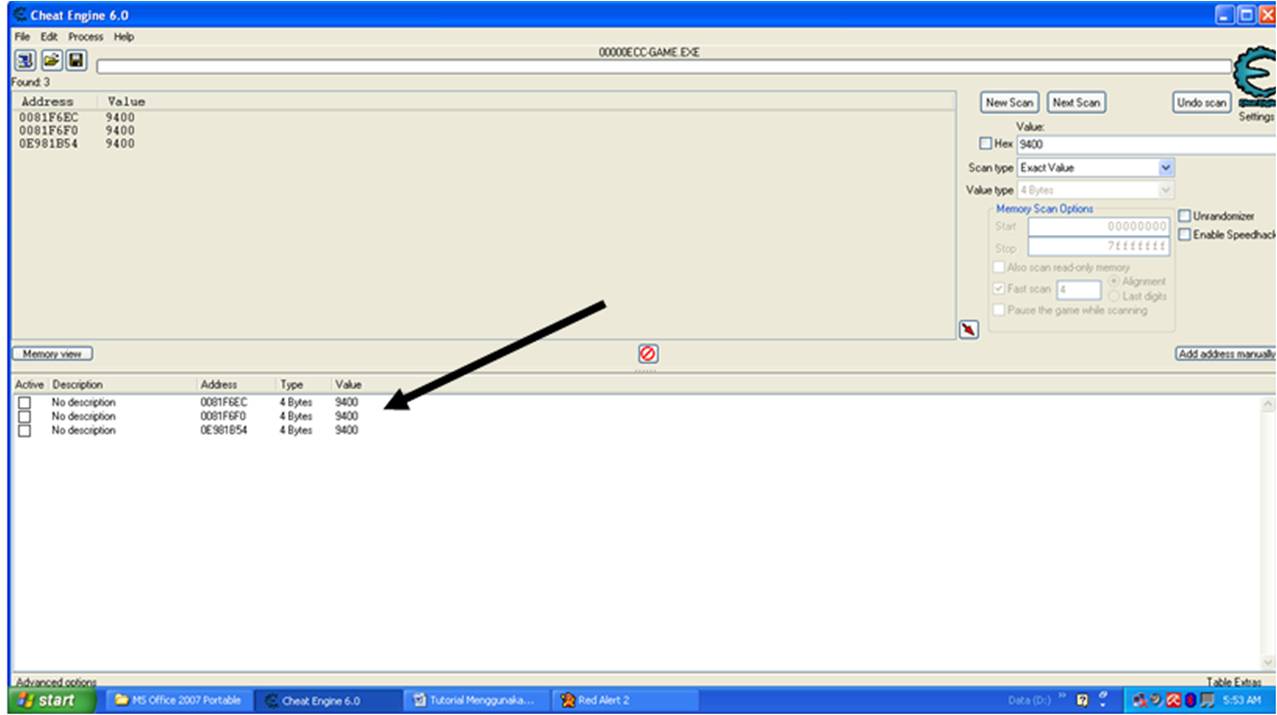
Task: Open the Process menu
Action: (x=86, y=37)
